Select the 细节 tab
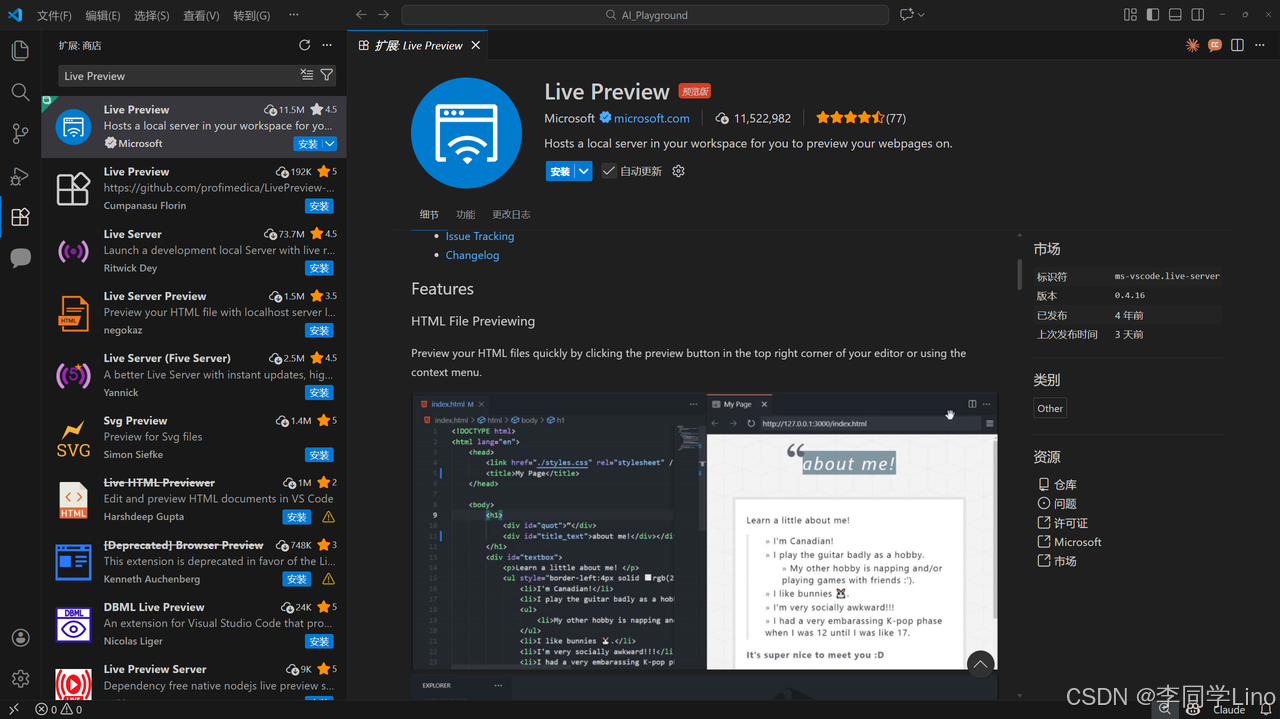The width and height of the screenshot is (1280, 719). pyautogui.click(x=429, y=214)
